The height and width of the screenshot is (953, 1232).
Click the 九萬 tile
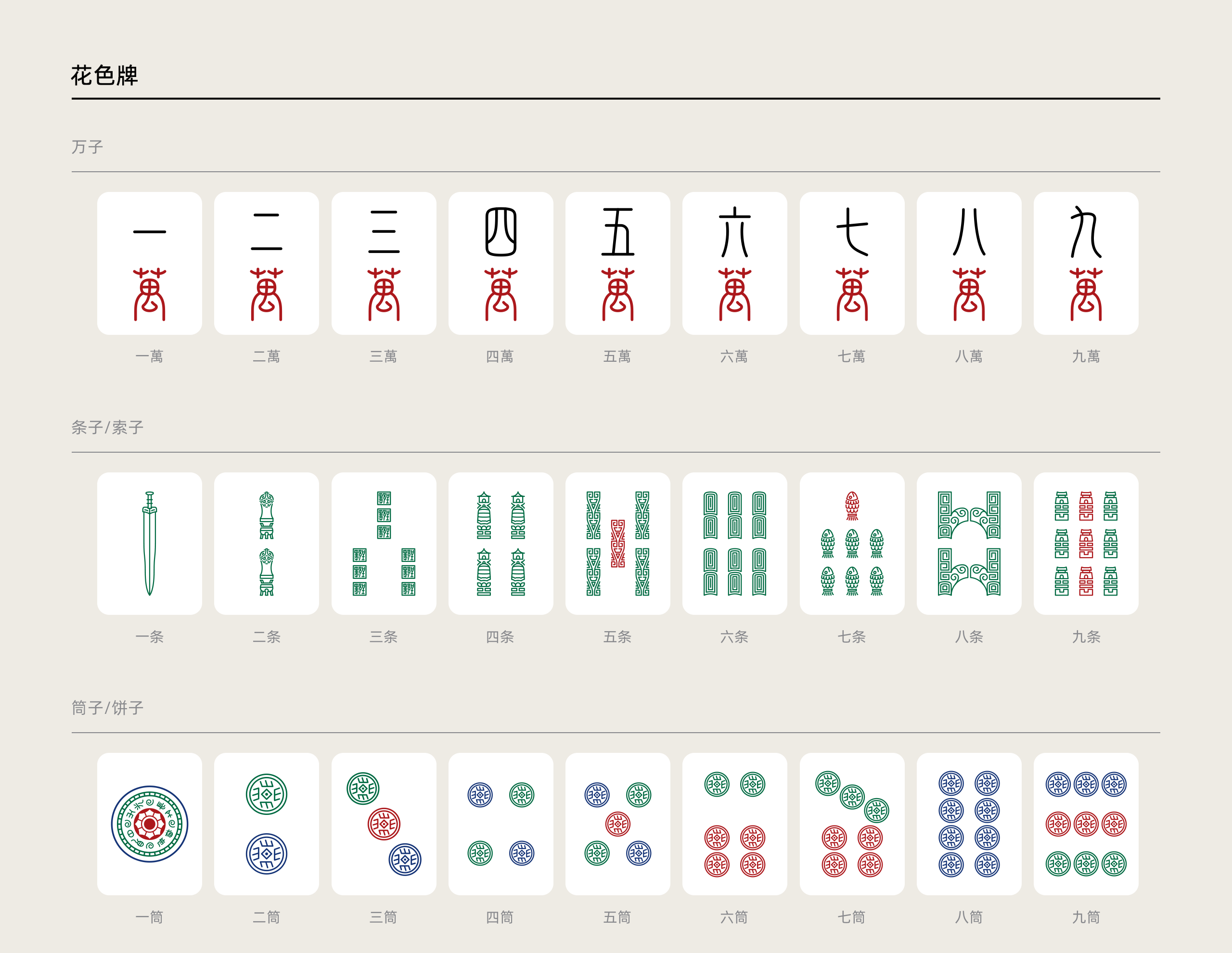tap(1086, 263)
